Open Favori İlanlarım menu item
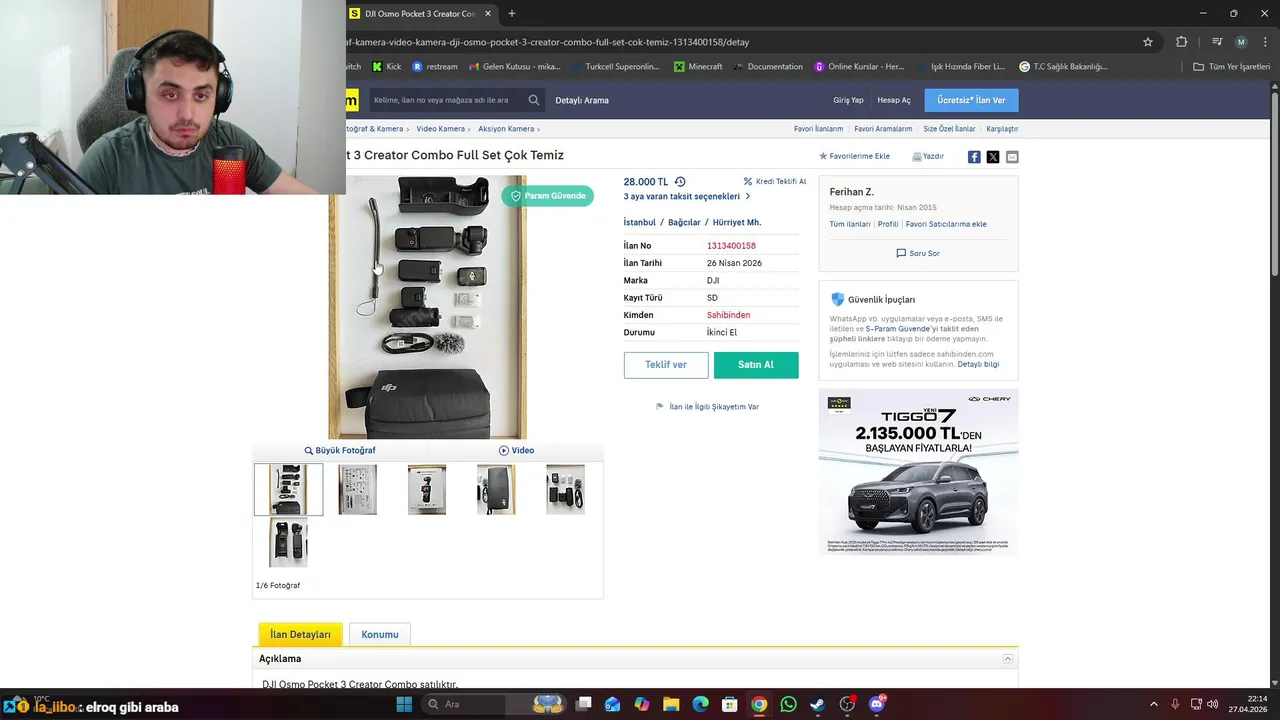The height and width of the screenshot is (720, 1280). (x=818, y=129)
